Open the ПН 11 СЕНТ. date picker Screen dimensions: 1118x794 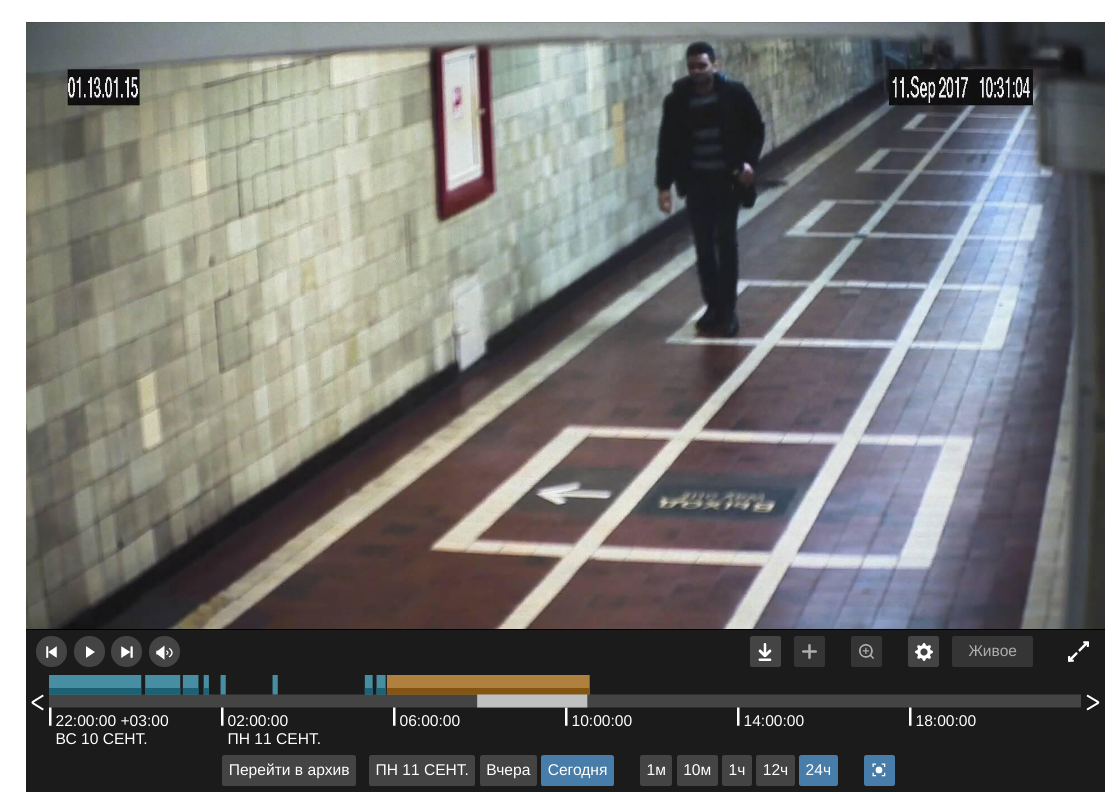pos(421,770)
